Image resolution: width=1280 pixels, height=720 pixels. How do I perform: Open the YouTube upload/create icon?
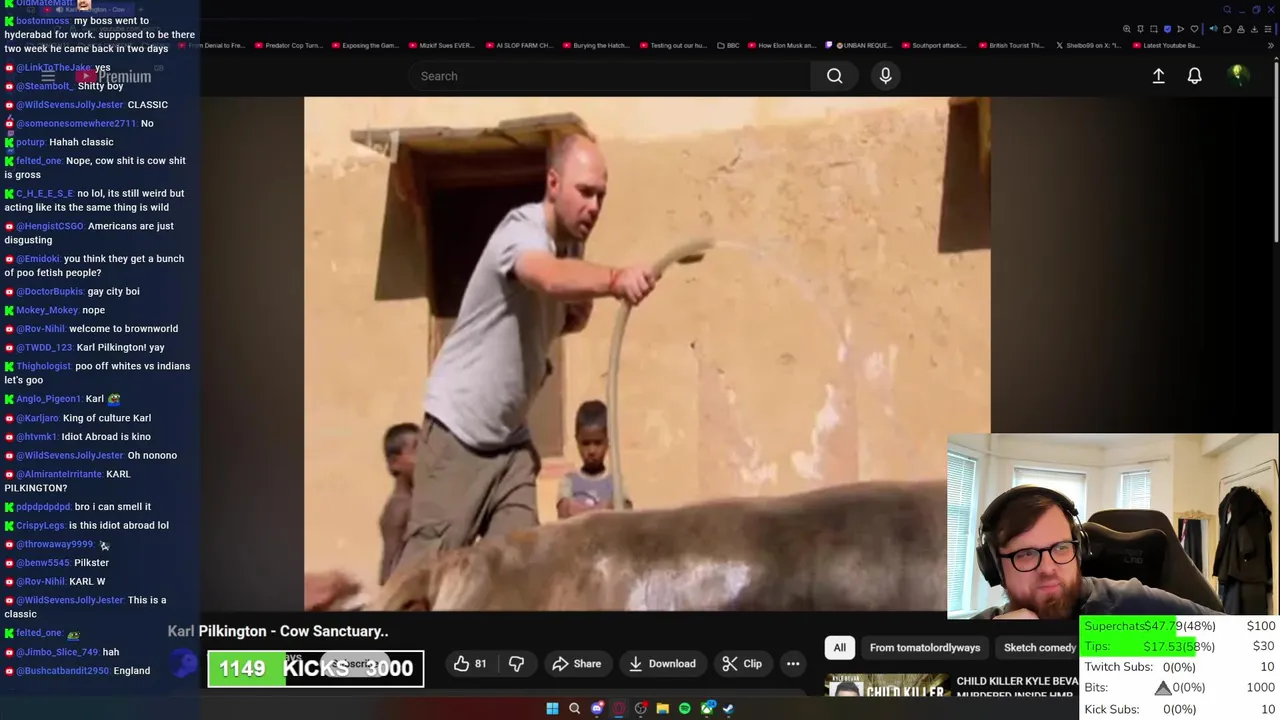(x=1158, y=76)
